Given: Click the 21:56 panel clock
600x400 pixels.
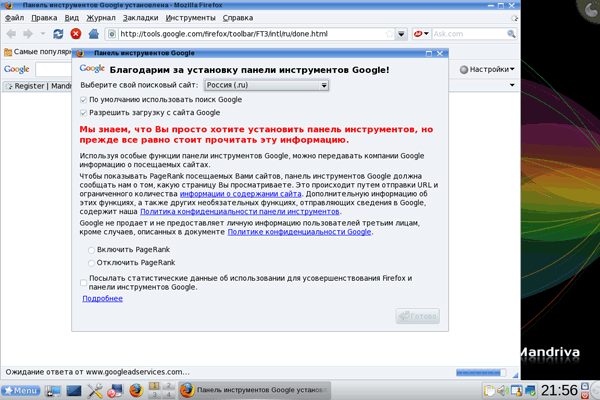Looking at the screenshot, I should (559, 391).
